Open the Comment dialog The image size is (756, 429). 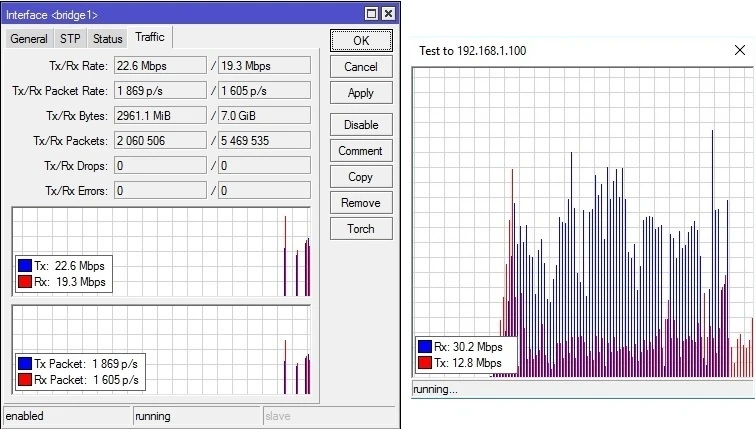(x=361, y=151)
